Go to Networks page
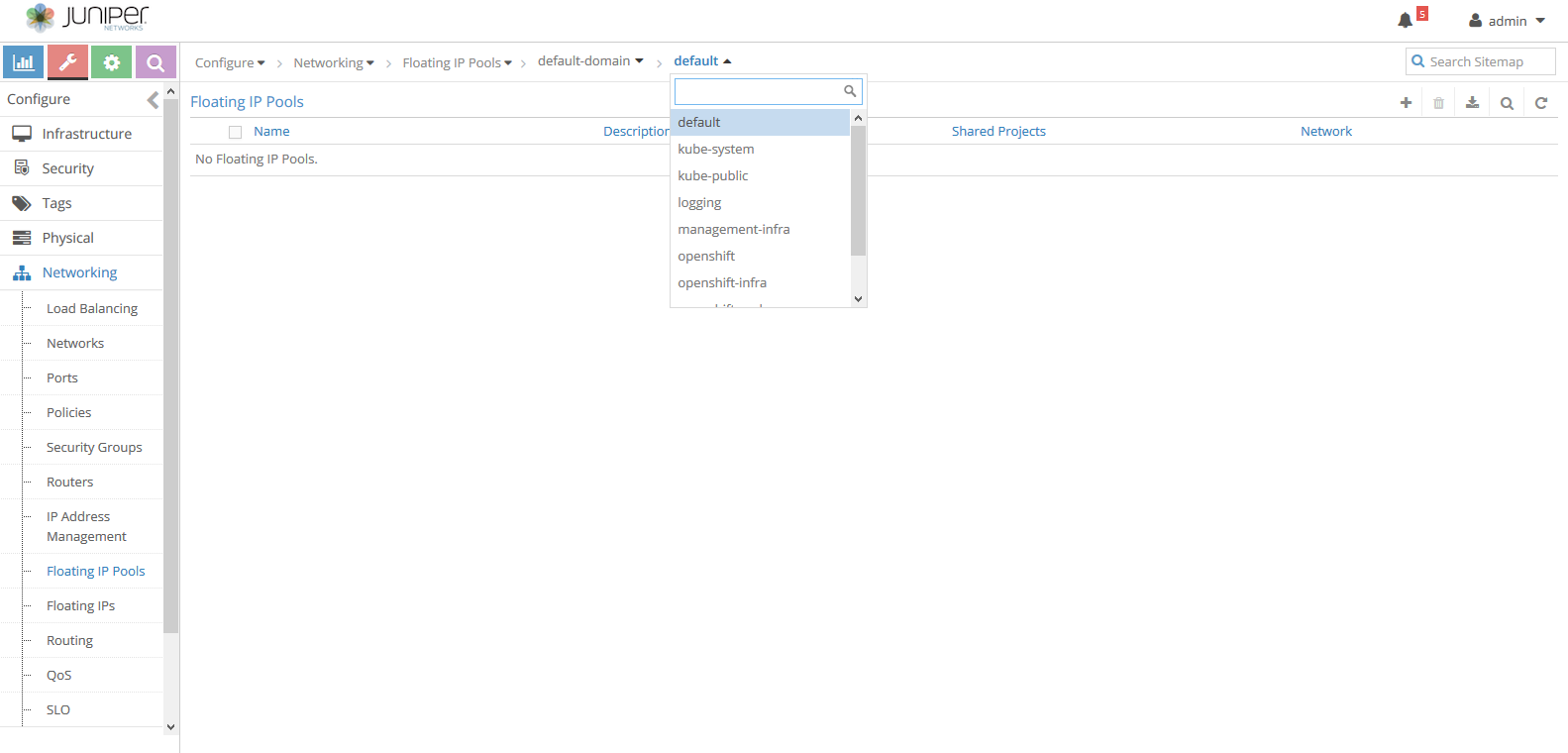The image size is (1568, 753). [x=75, y=344]
